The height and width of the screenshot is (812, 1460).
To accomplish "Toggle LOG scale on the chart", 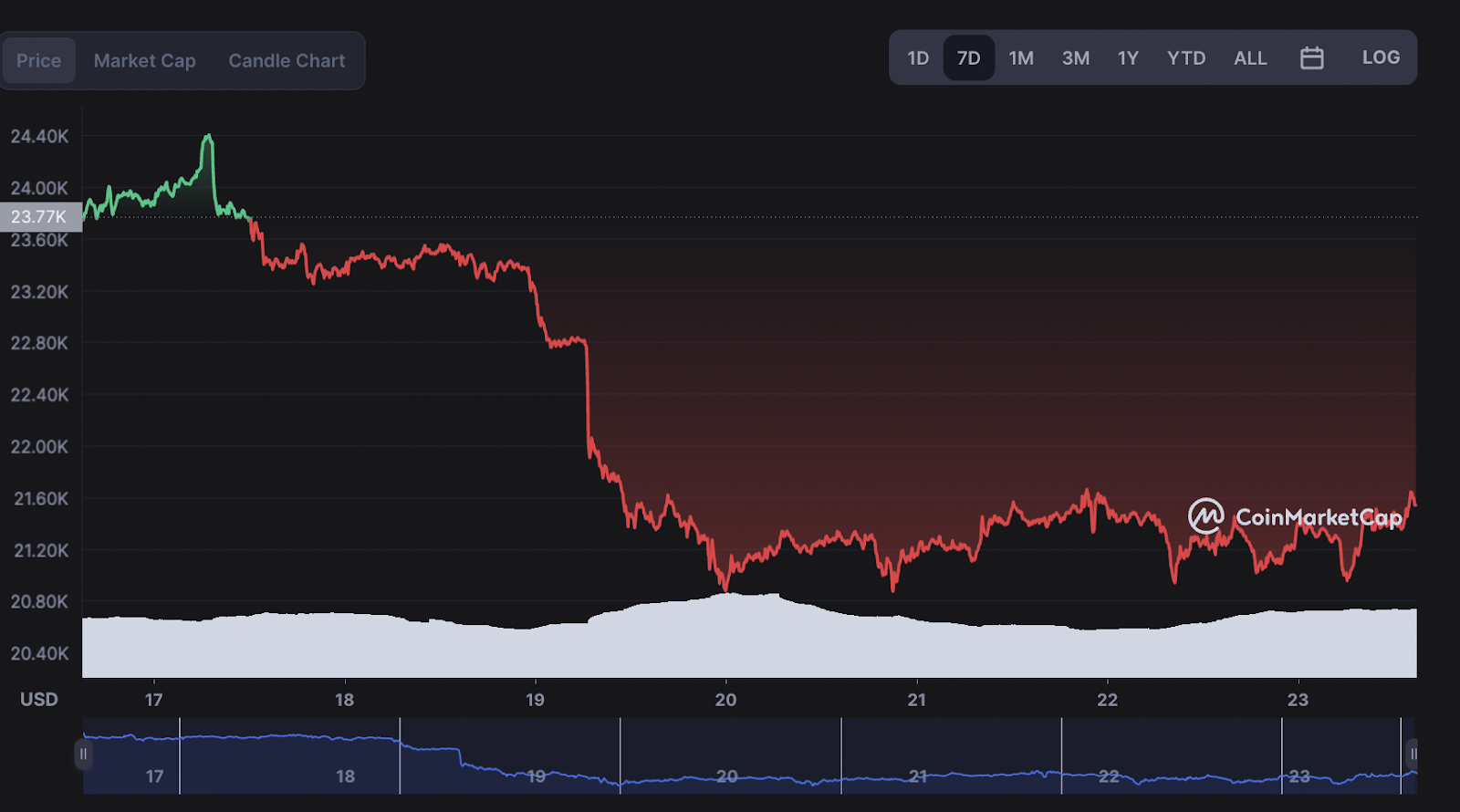I will (x=1381, y=57).
